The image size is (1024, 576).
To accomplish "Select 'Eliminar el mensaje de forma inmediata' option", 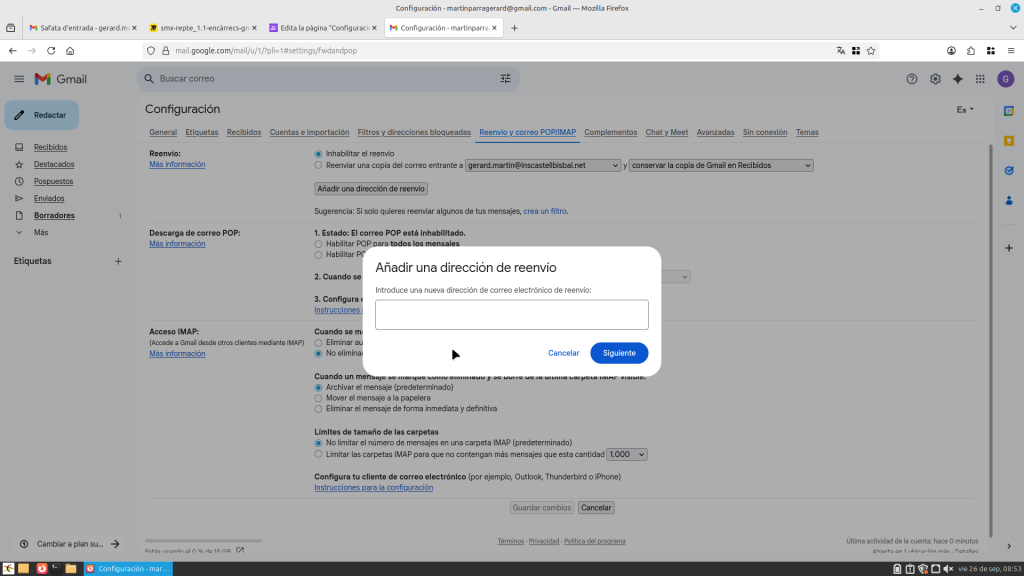I will coord(318,409).
